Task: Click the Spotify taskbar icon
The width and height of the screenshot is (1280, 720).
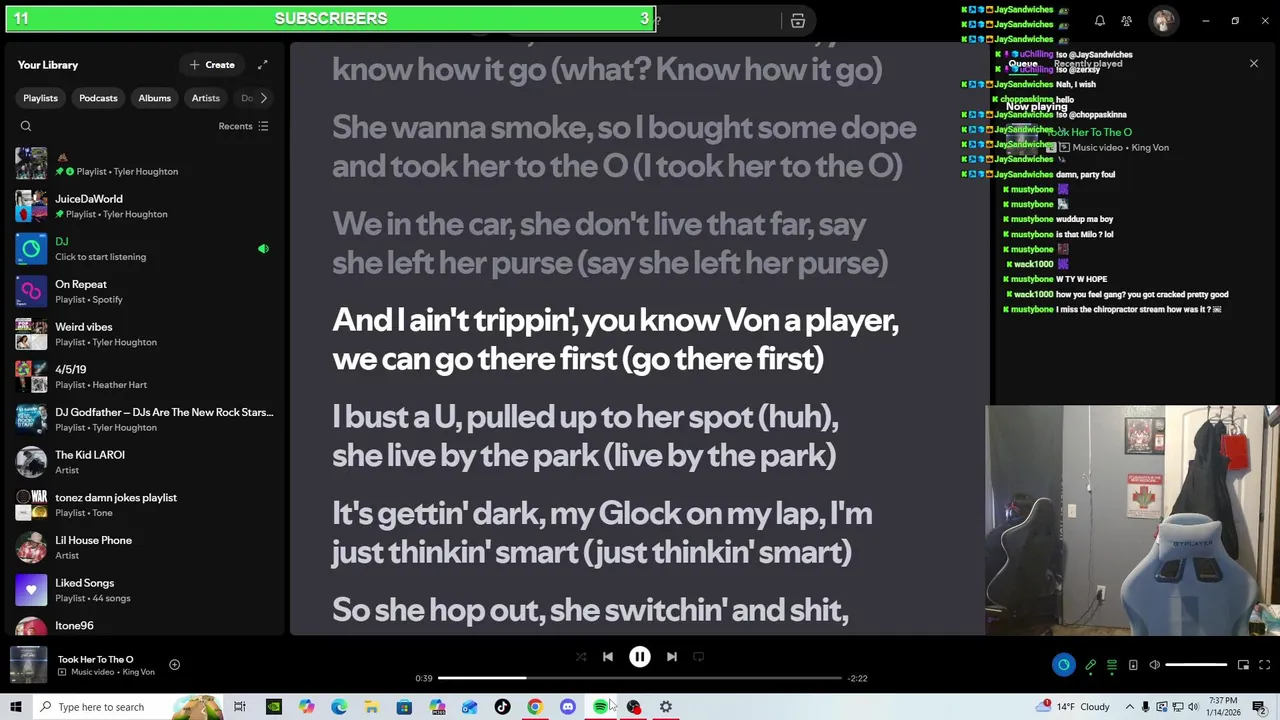Action: [600, 707]
